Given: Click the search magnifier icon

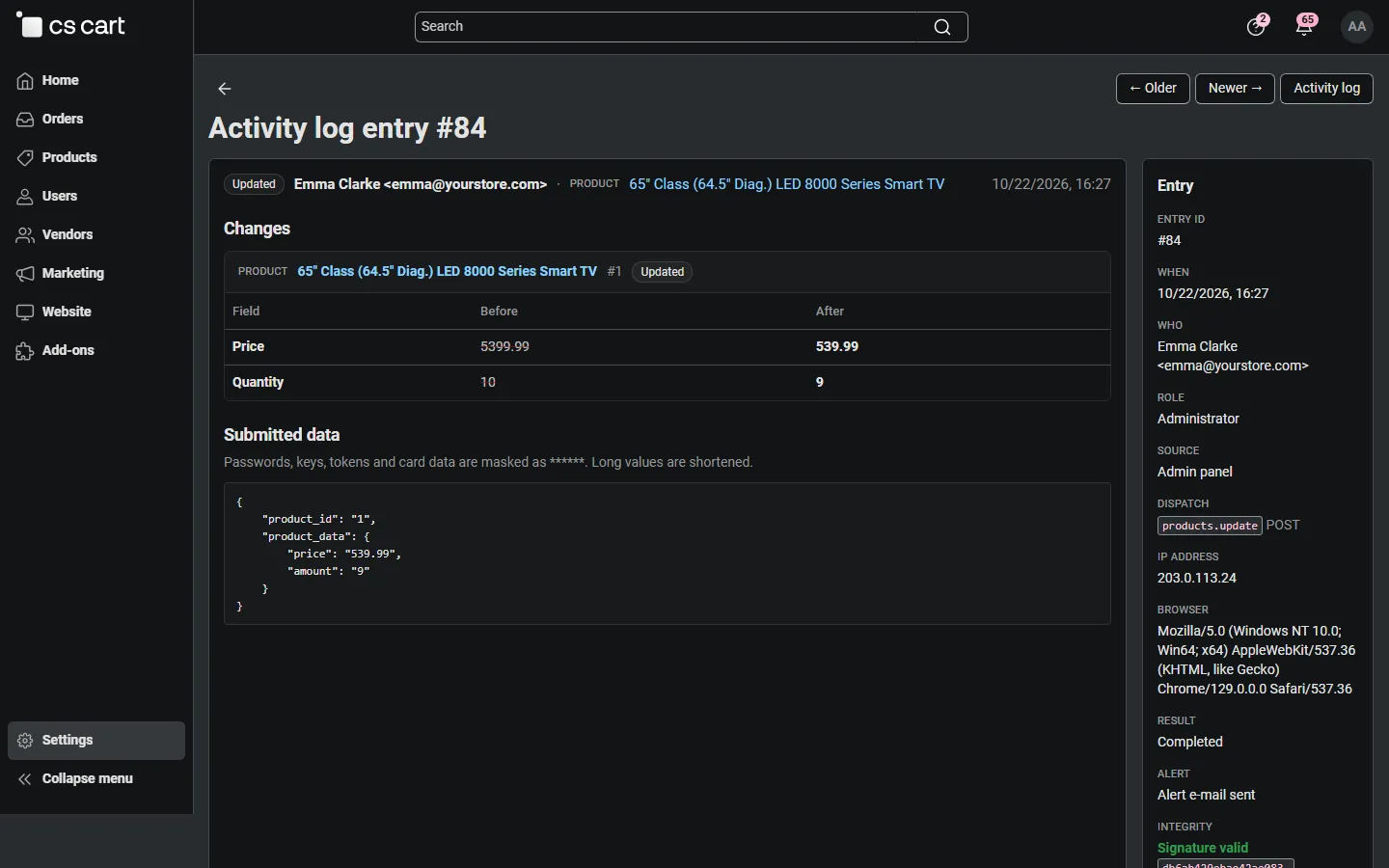Looking at the screenshot, I should coord(942,27).
